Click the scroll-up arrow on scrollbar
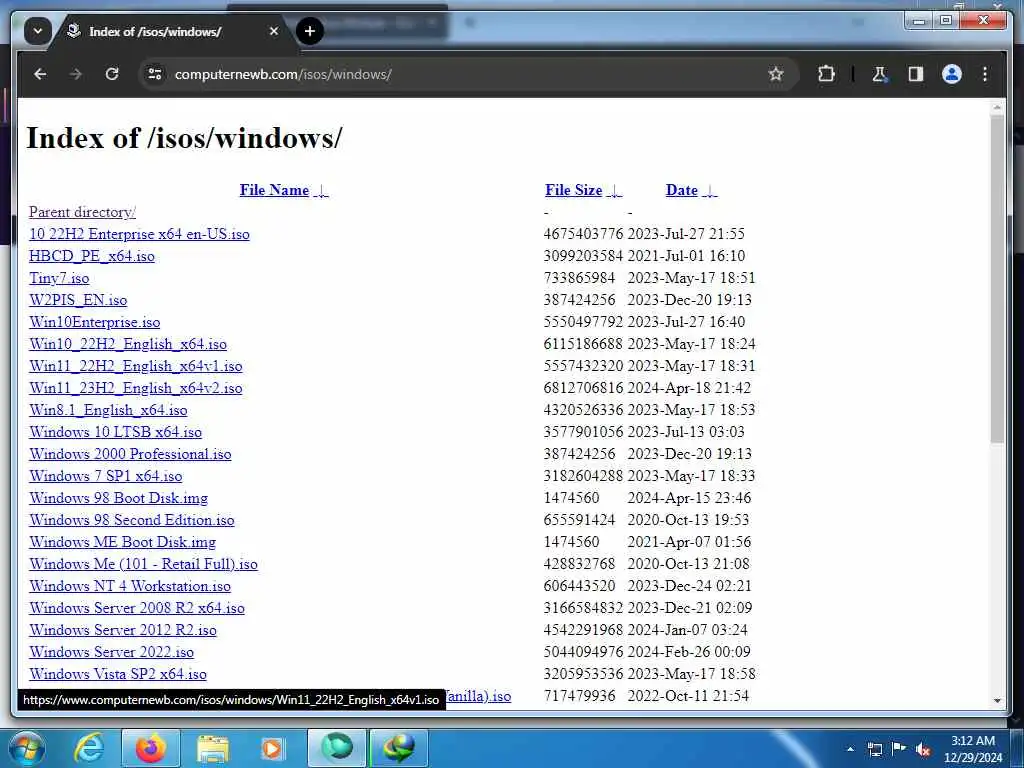The image size is (1024, 768). [x=997, y=106]
